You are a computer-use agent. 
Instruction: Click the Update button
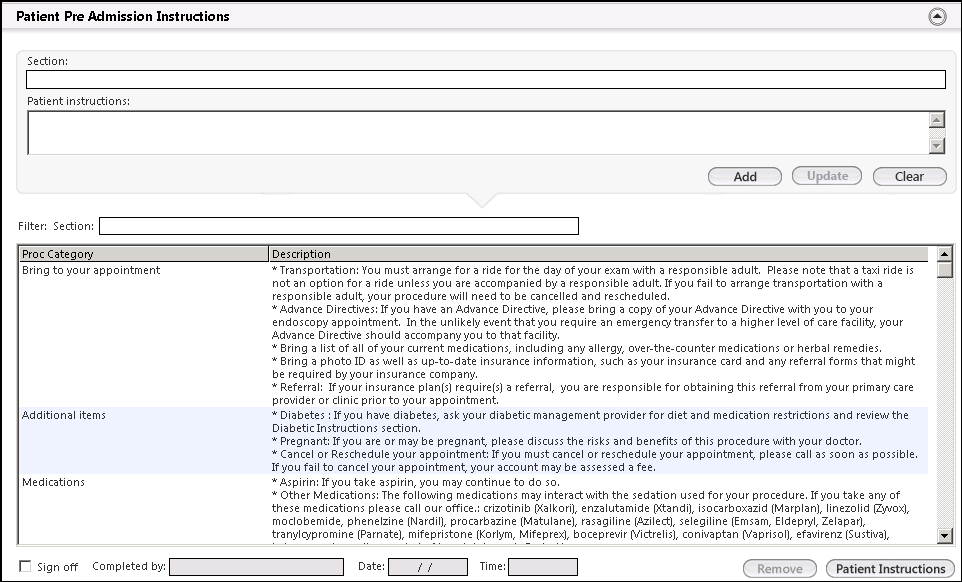click(x=827, y=176)
